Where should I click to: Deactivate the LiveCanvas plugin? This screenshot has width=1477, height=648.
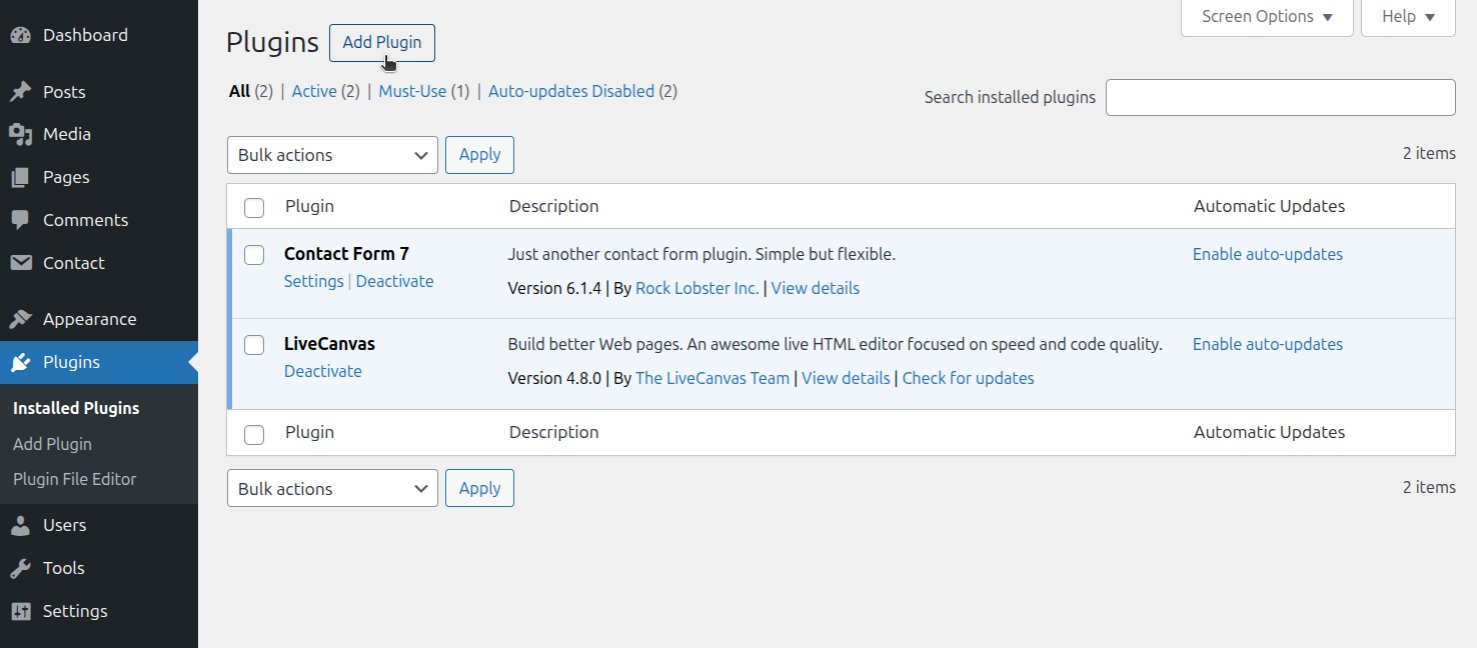(323, 371)
